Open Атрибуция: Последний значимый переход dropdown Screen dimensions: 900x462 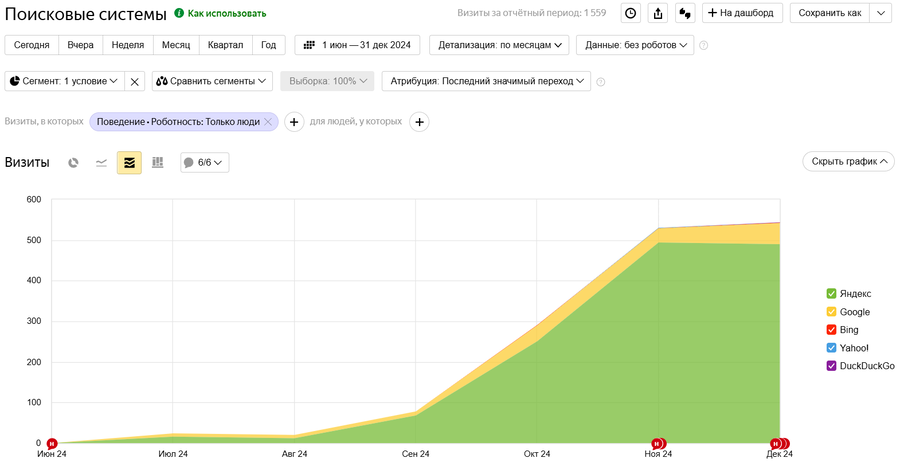(x=486, y=81)
